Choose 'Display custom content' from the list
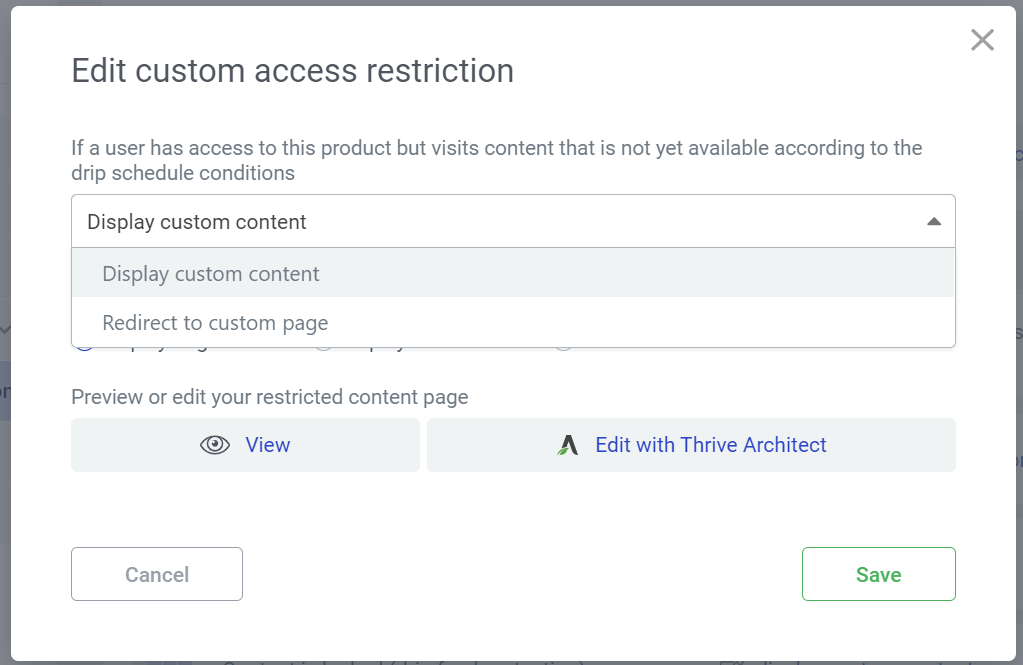The width and height of the screenshot is (1023, 665). [513, 273]
